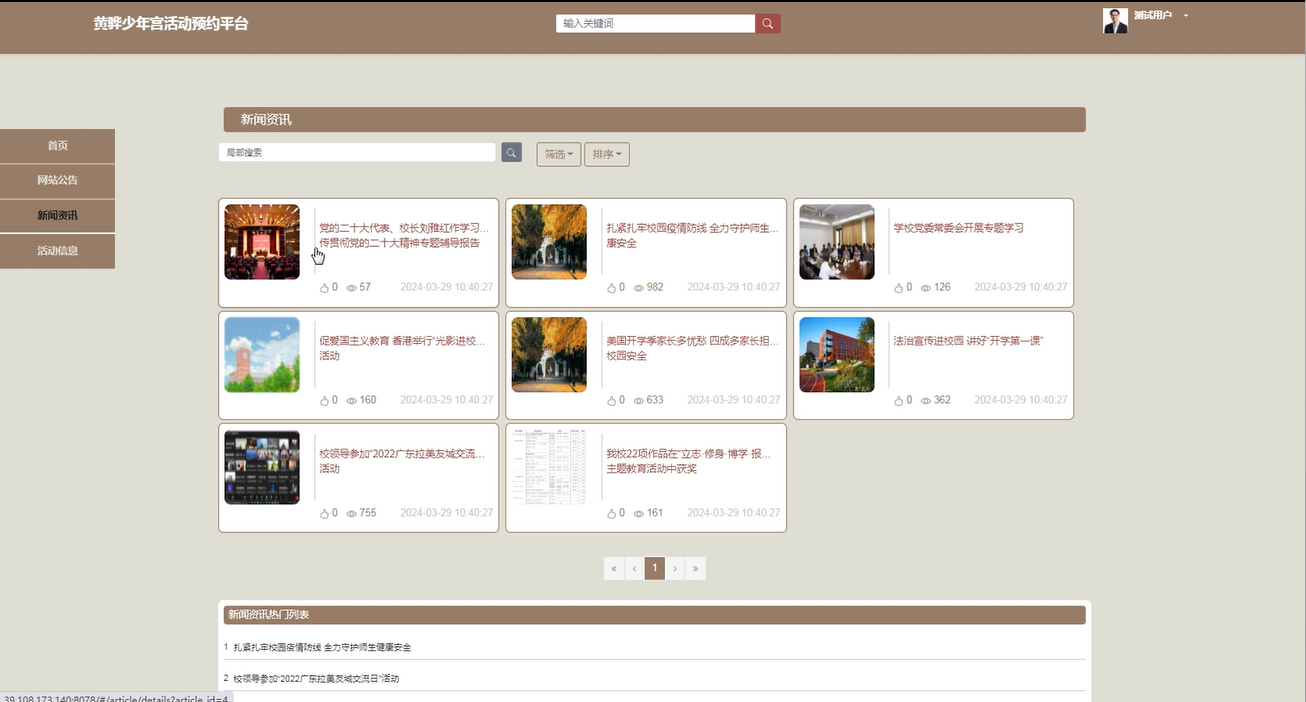
Task: Open article 美国开学季家长多忧愁
Action: pos(692,348)
